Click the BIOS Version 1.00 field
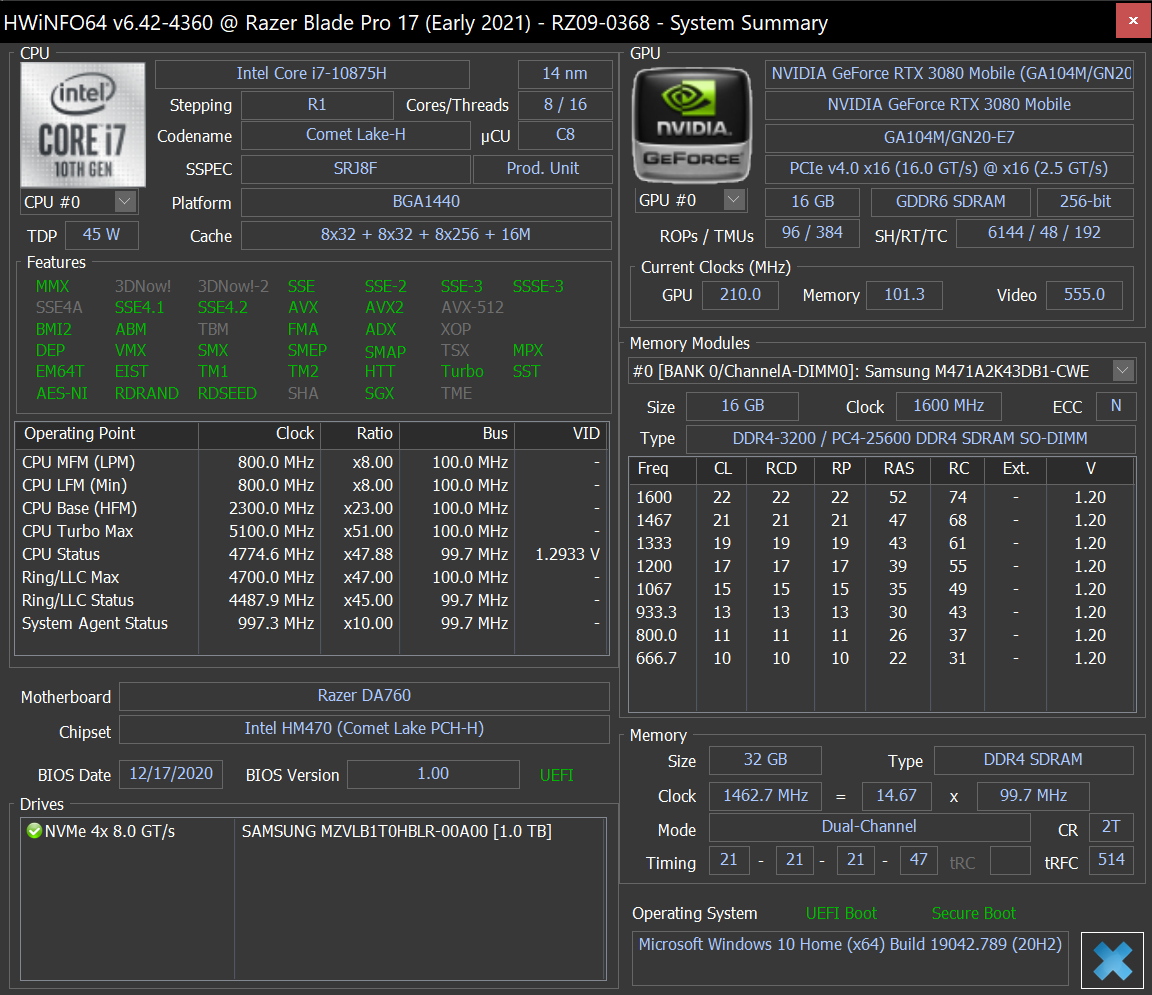This screenshot has height=995, width=1152. click(433, 774)
